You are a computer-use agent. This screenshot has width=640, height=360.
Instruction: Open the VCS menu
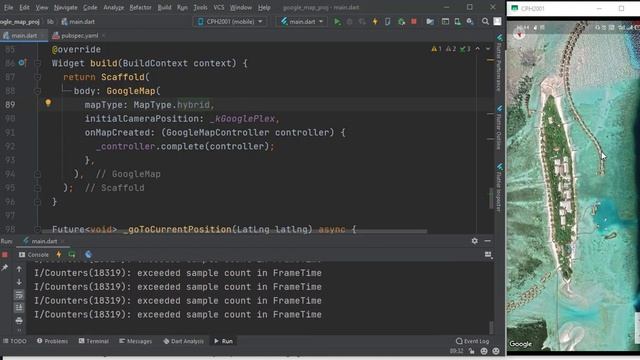(219, 7)
